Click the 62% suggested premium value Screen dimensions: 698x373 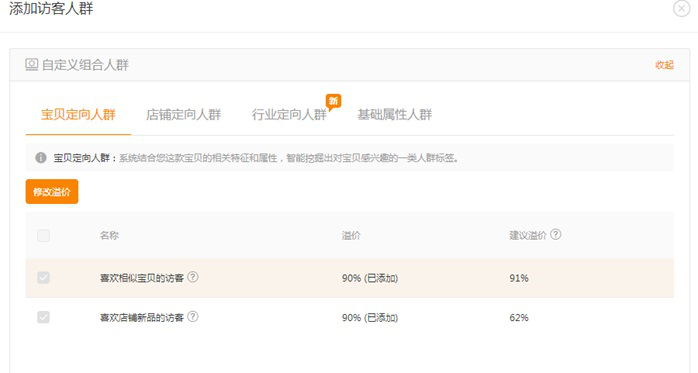(519, 318)
